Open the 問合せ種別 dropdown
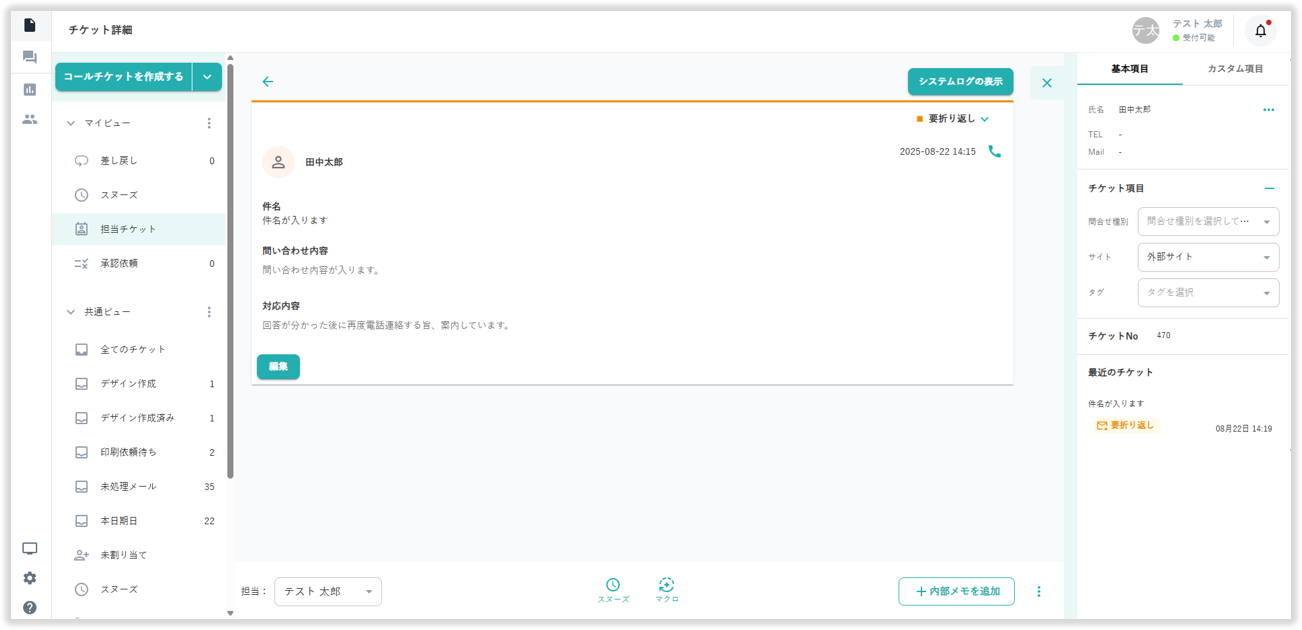The width and height of the screenshot is (1302, 630). (x=1208, y=222)
